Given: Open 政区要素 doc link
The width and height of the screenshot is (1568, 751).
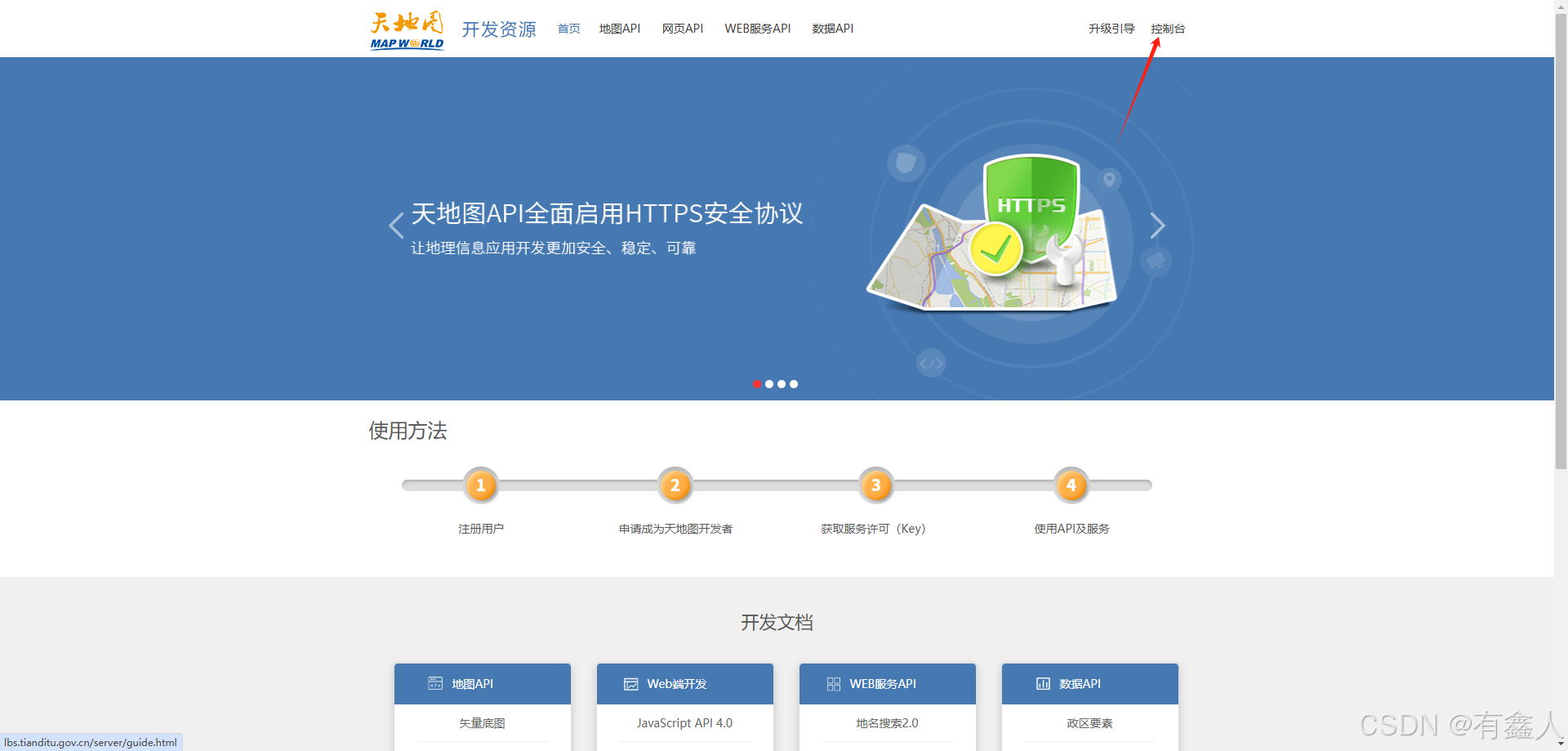Looking at the screenshot, I should 1089,723.
